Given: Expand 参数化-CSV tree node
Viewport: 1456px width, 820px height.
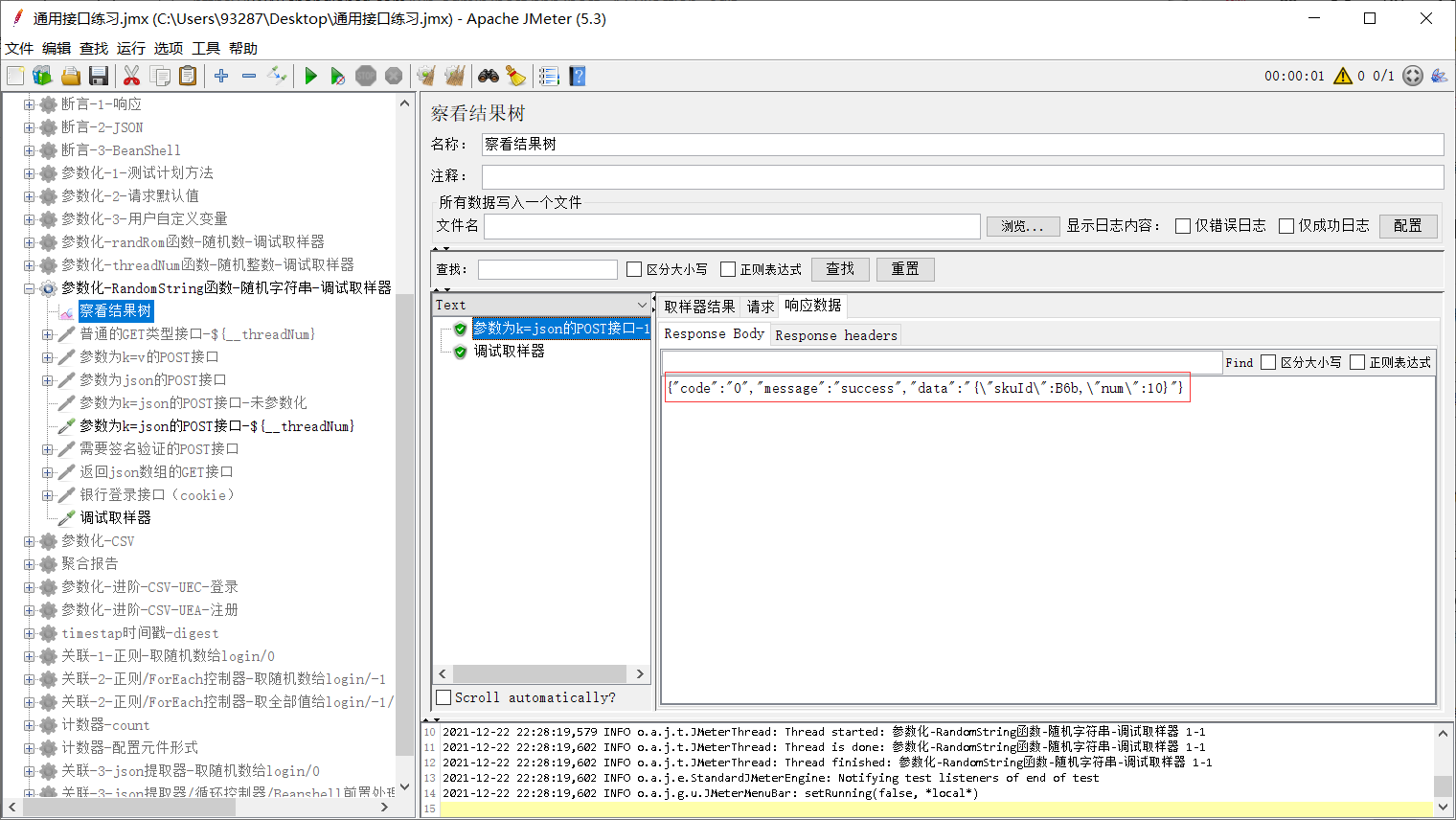Looking at the screenshot, I should pos(29,541).
